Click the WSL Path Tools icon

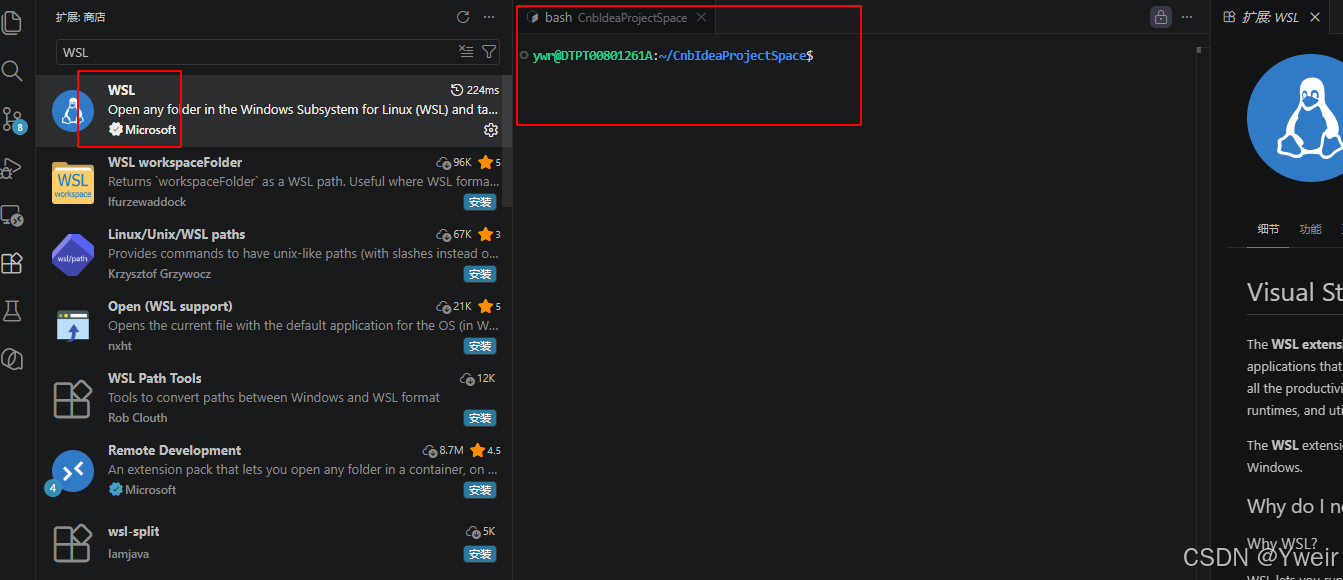tap(72, 399)
